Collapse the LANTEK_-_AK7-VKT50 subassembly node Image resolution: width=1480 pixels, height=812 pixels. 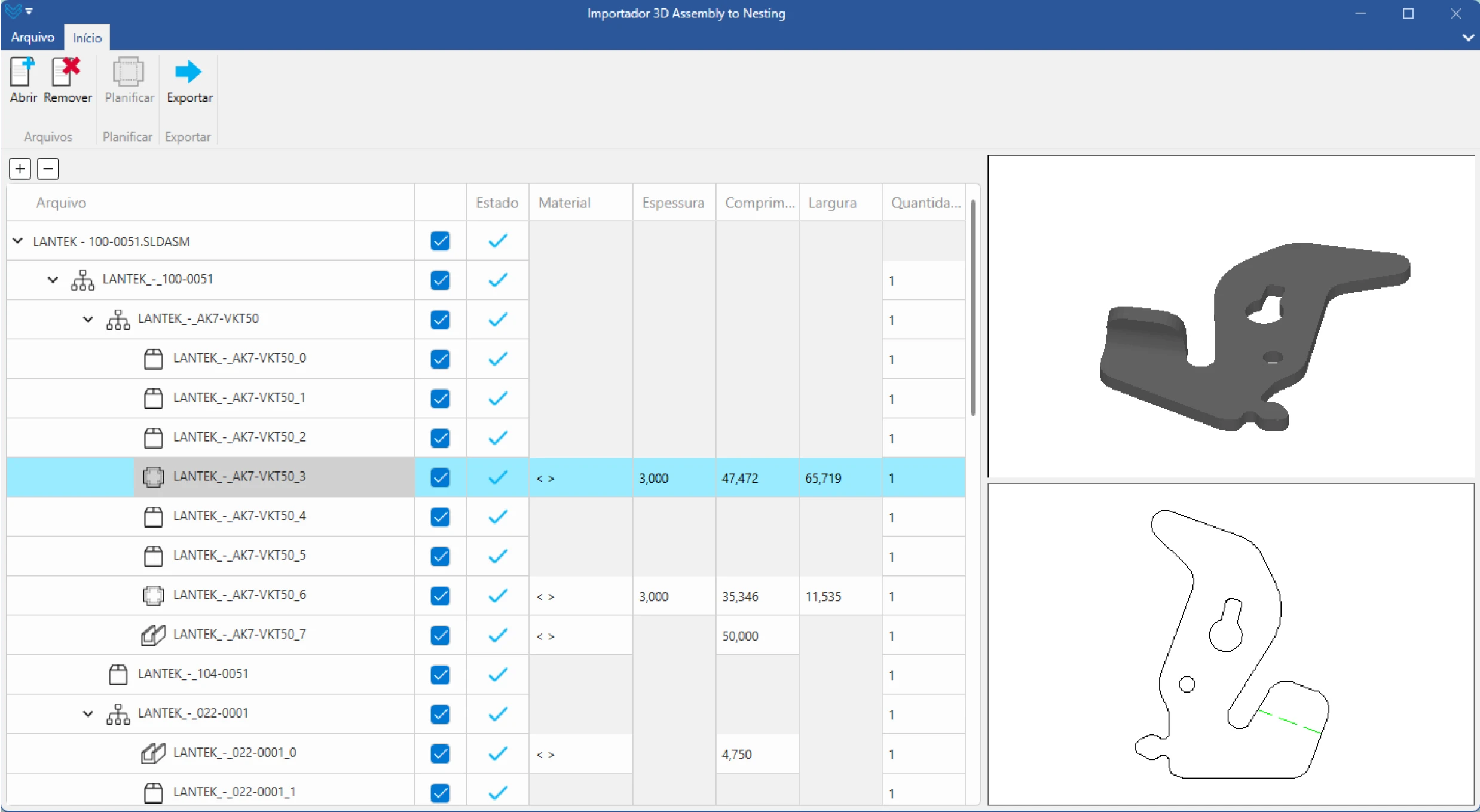[88, 319]
